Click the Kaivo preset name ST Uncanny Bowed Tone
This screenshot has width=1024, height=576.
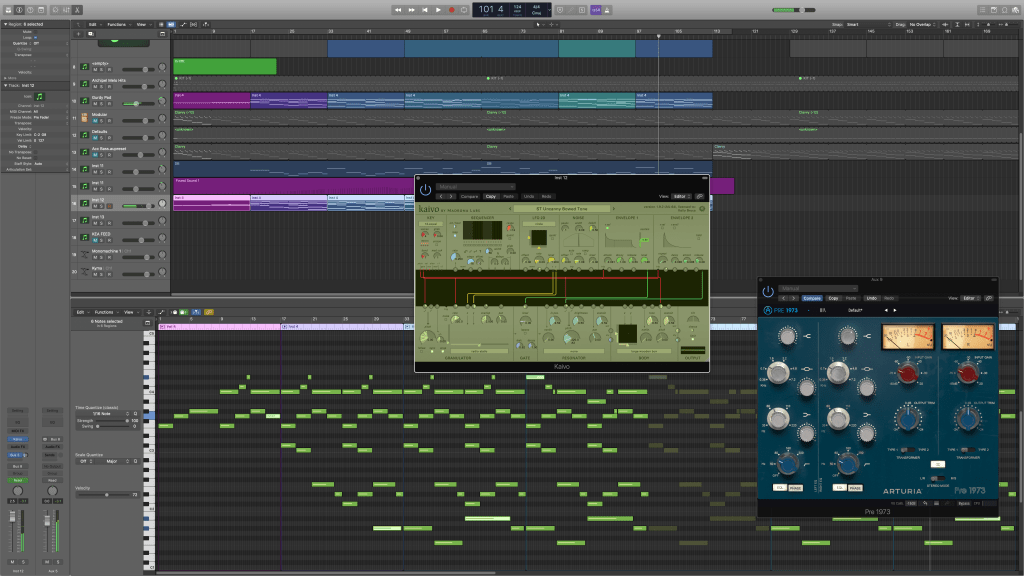coord(561,209)
